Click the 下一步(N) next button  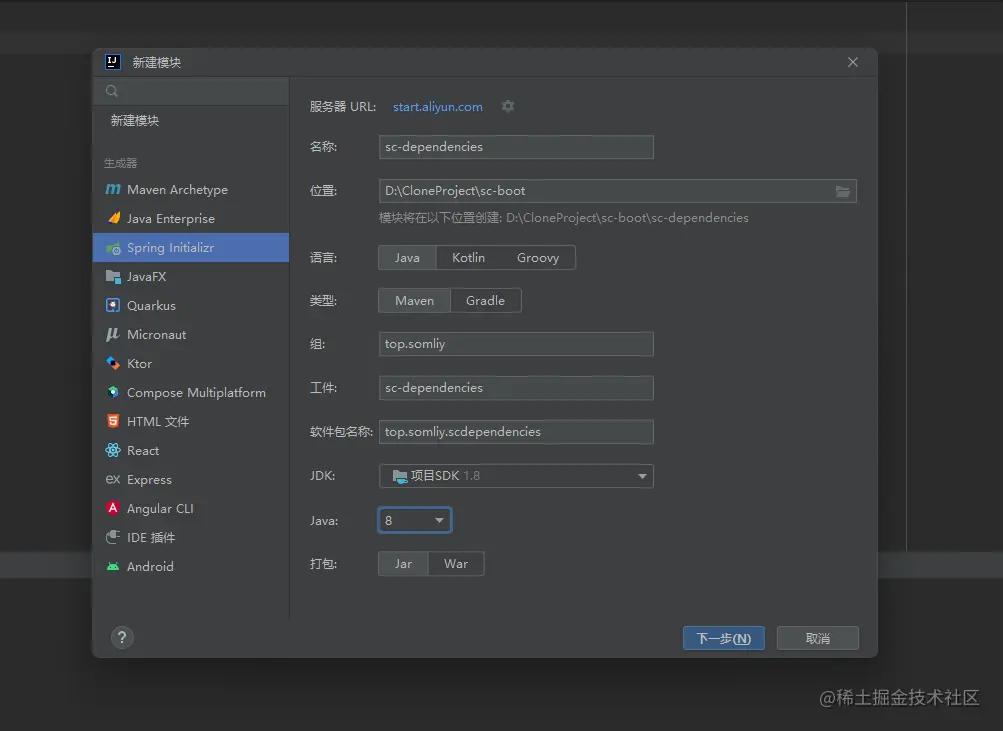pos(724,638)
